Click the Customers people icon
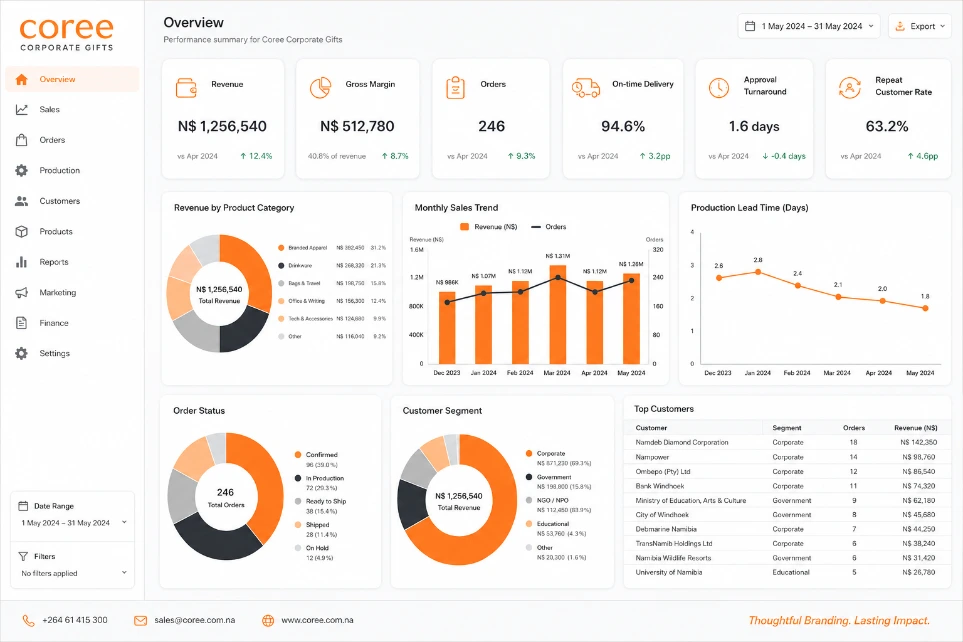The width and height of the screenshot is (963, 642). (21, 201)
